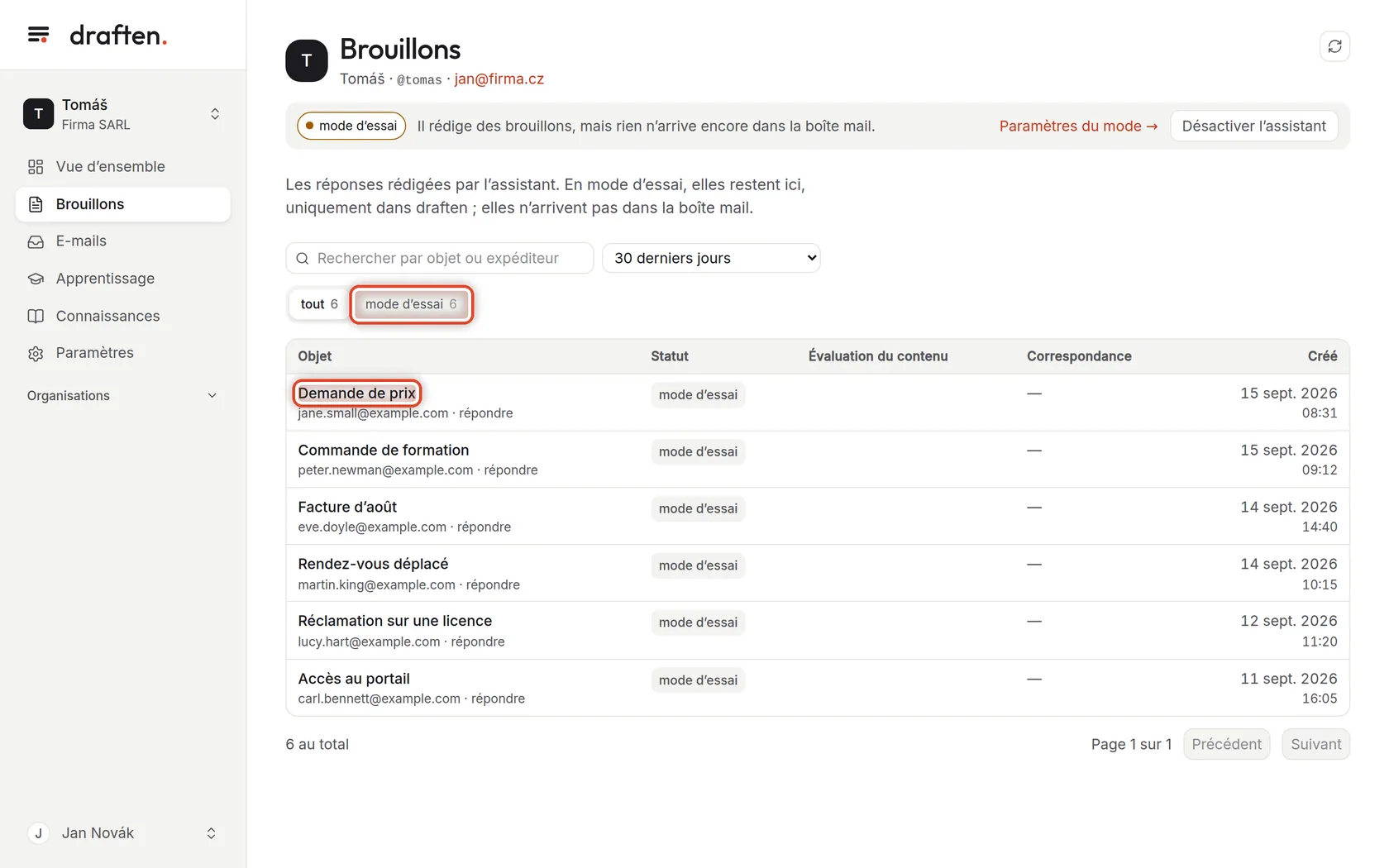1389x868 pixels.
Task: Click the @tomas handle text
Action: coord(419,80)
